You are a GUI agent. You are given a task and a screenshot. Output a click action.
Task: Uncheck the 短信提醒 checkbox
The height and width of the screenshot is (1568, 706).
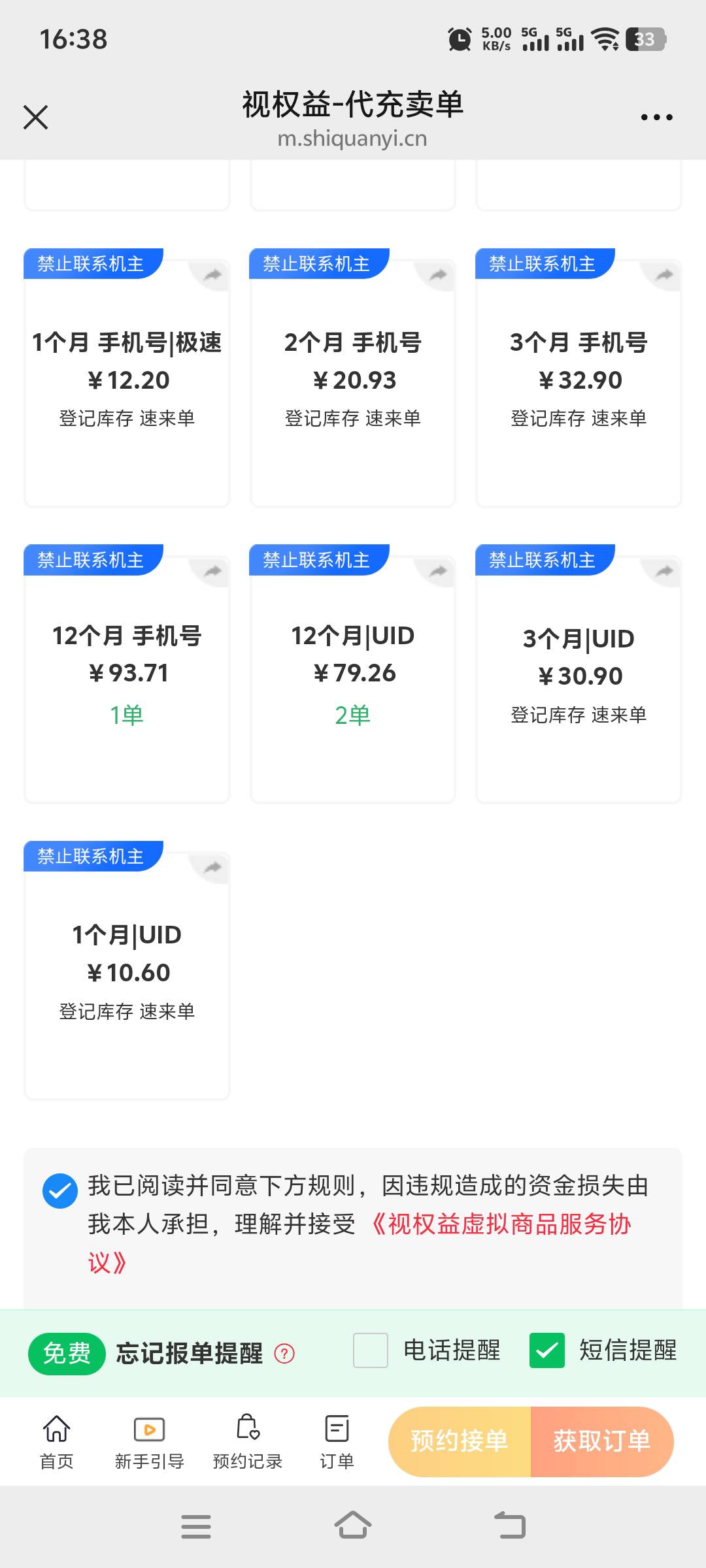(x=547, y=1350)
